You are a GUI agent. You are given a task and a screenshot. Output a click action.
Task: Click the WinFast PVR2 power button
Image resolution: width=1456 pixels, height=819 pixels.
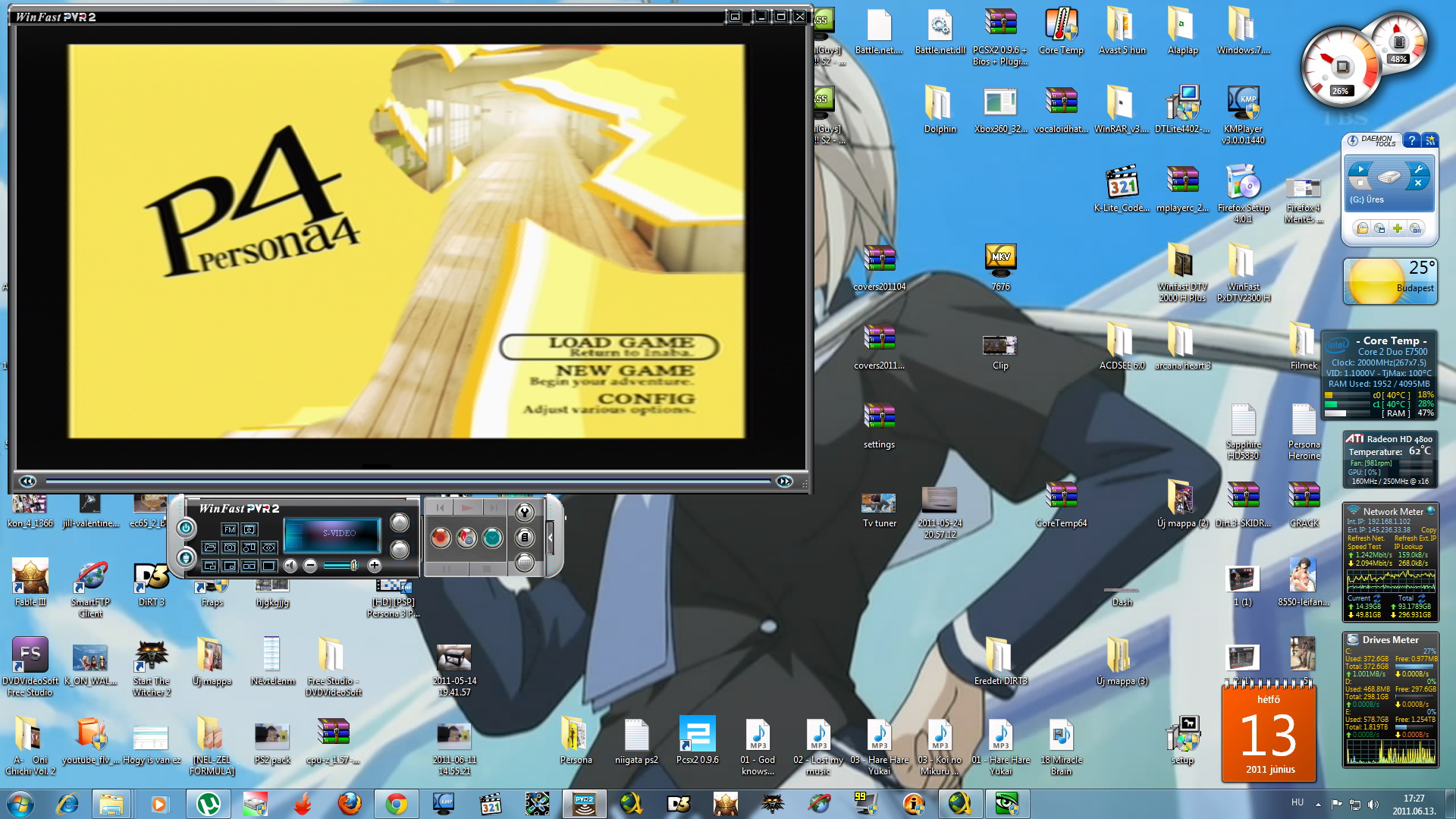point(186,528)
